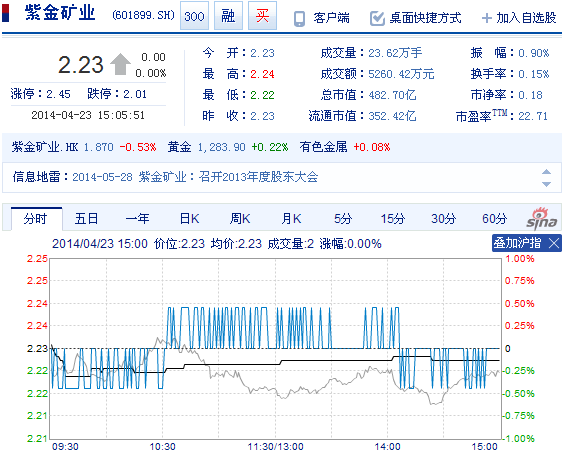The image size is (562, 453).
Task: Click the chart info line 均价:2.23
Action: tap(236, 244)
